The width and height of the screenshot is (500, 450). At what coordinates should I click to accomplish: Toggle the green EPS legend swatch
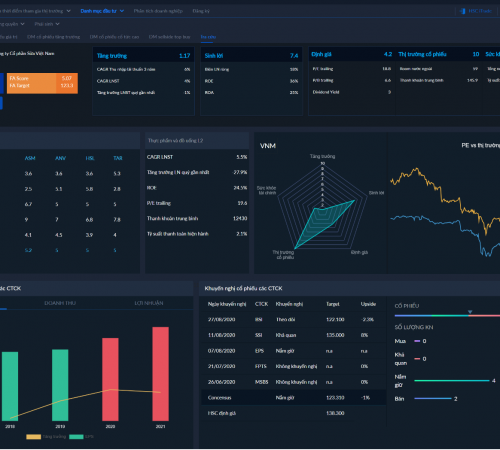click(76, 437)
